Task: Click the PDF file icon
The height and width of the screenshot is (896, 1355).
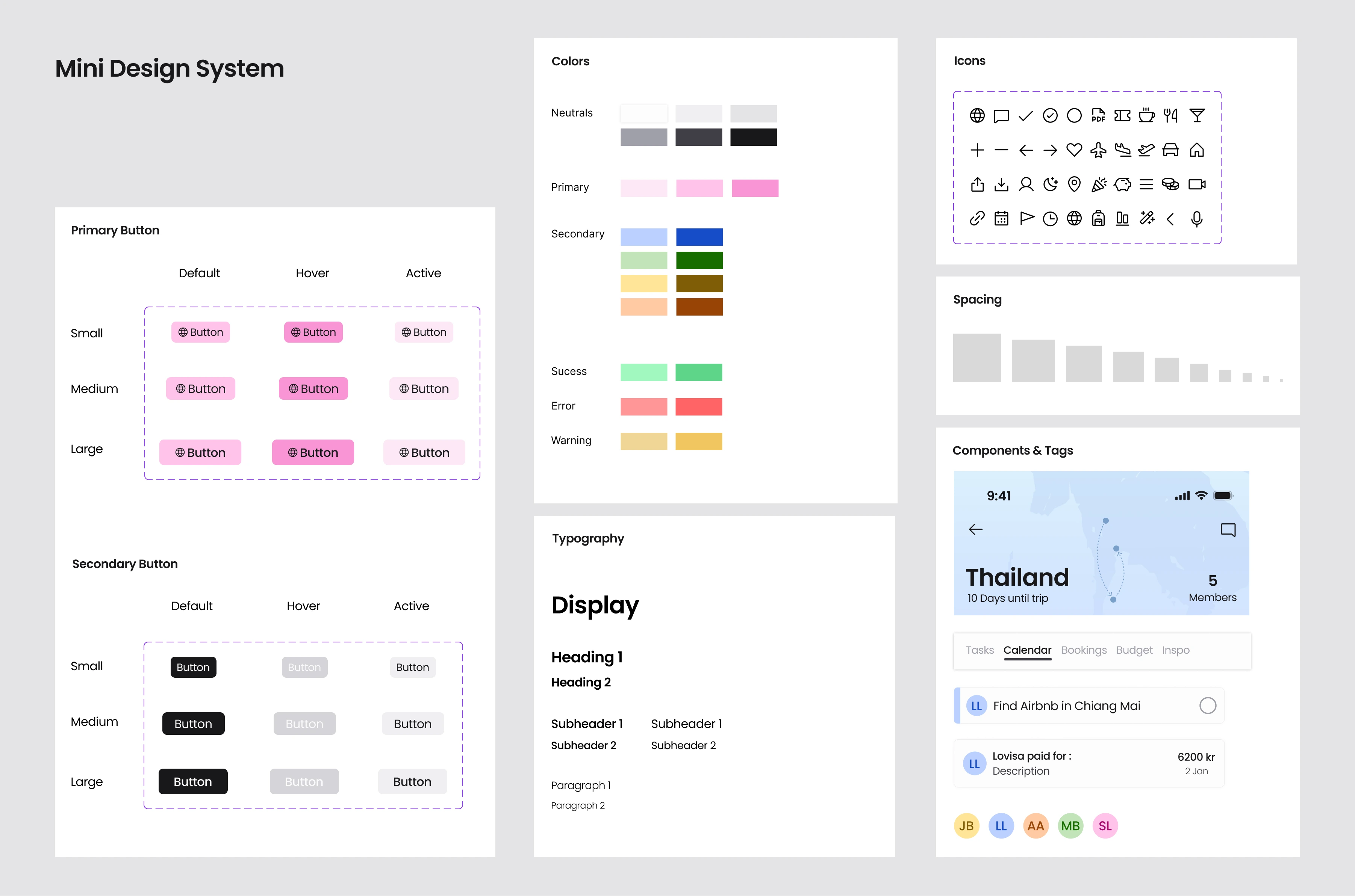Action: 1098,115
